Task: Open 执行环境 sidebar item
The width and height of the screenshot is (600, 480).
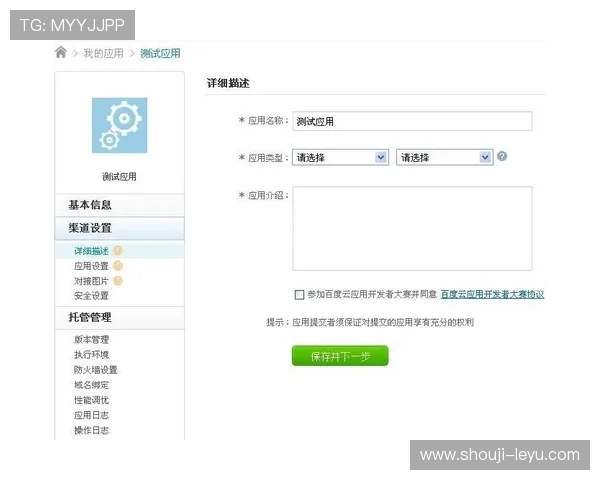Action: pos(91,354)
